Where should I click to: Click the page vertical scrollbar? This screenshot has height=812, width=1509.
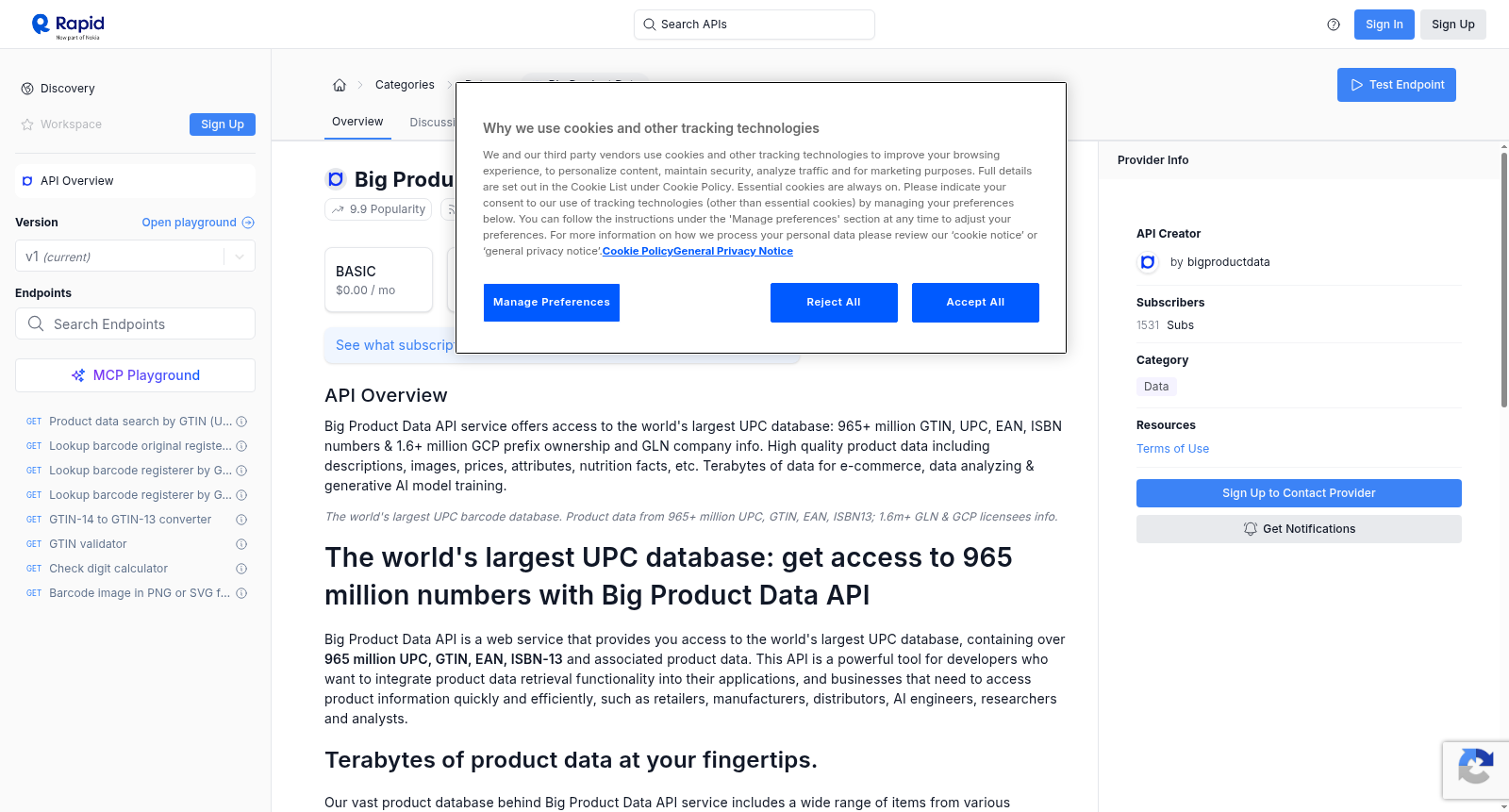(x=1503, y=279)
